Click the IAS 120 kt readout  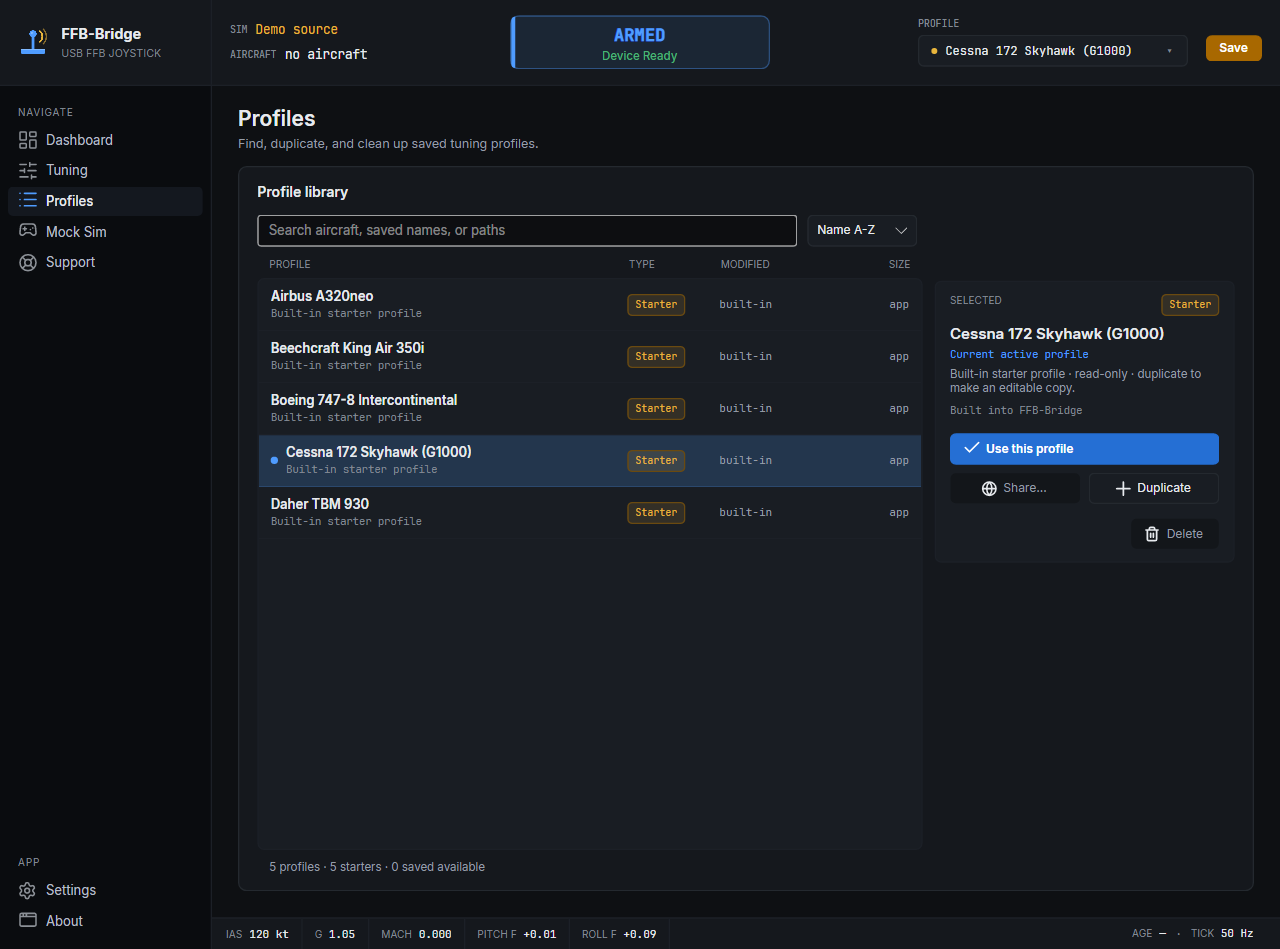point(257,934)
